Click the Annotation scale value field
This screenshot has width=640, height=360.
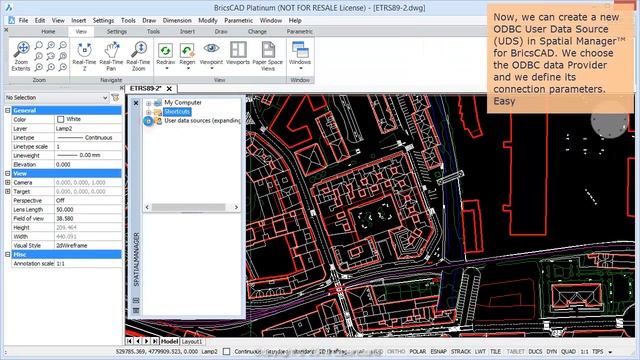pos(88,264)
